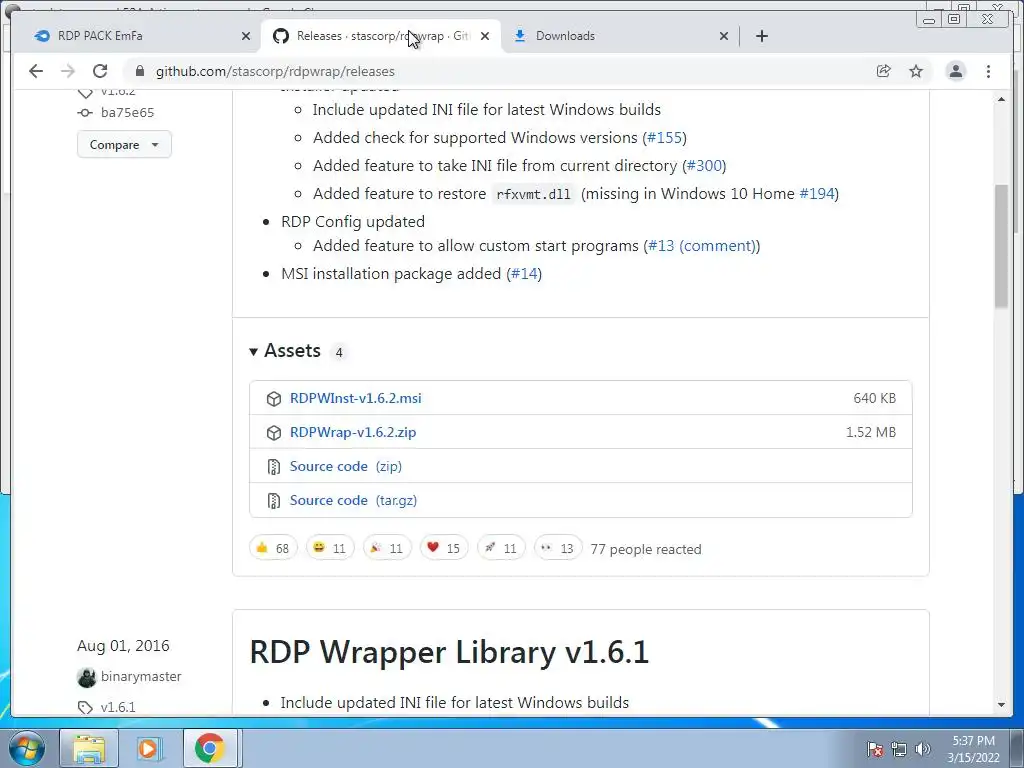The width and height of the screenshot is (1024, 768).
Task: Click the 640 KB file size
Action: (x=874, y=398)
